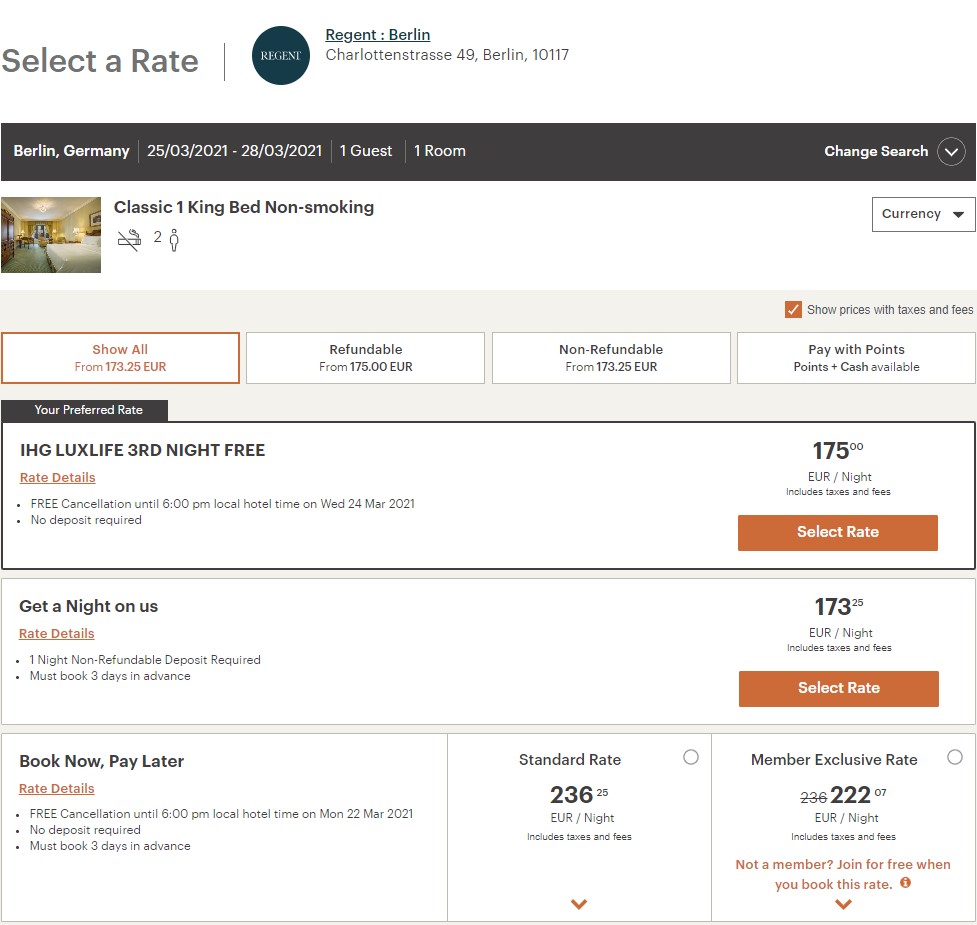The width and height of the screenshot is (977, 925).
Task: Click Not a member? Join for free link
Action: coord(842,874)
